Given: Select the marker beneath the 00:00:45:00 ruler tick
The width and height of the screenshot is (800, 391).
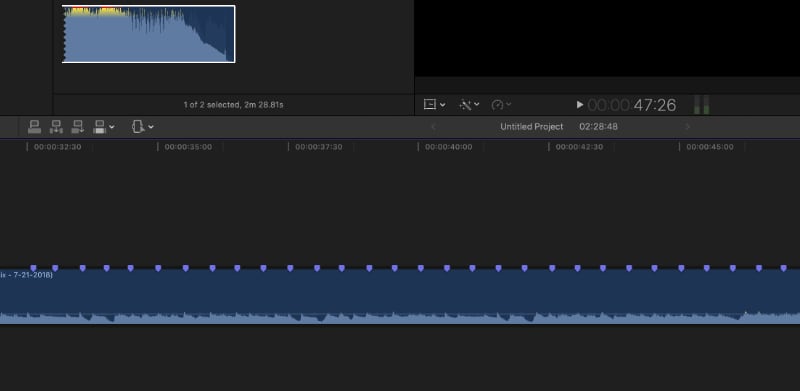Looking at the screenshot, I should [681, 268].
